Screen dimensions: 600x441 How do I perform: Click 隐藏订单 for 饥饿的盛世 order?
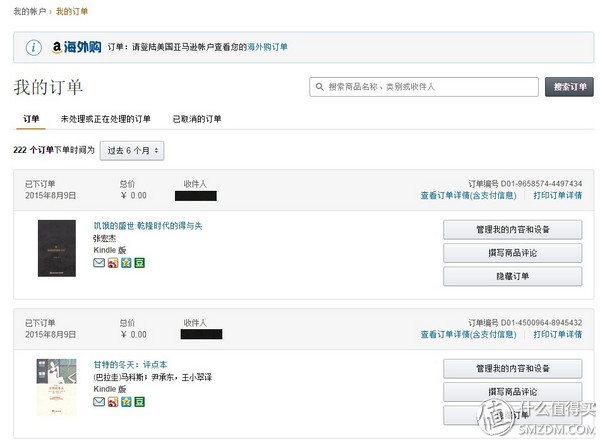pyautogui.click(x=513, y=276)
